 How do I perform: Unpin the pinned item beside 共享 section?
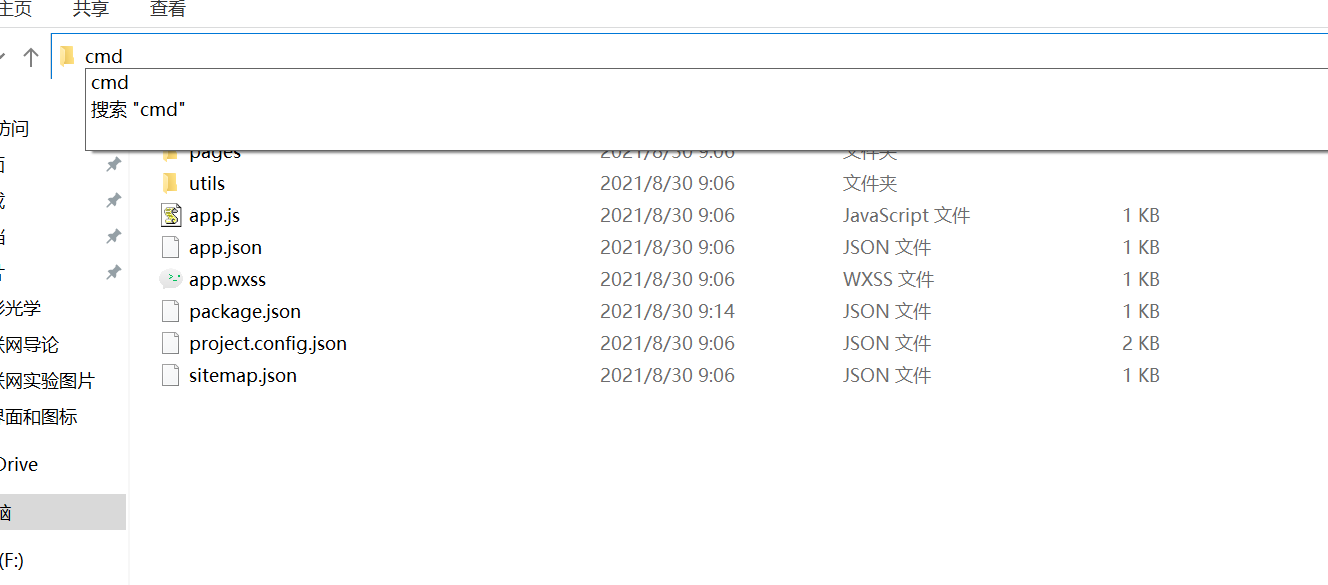(x=113, y=236)
